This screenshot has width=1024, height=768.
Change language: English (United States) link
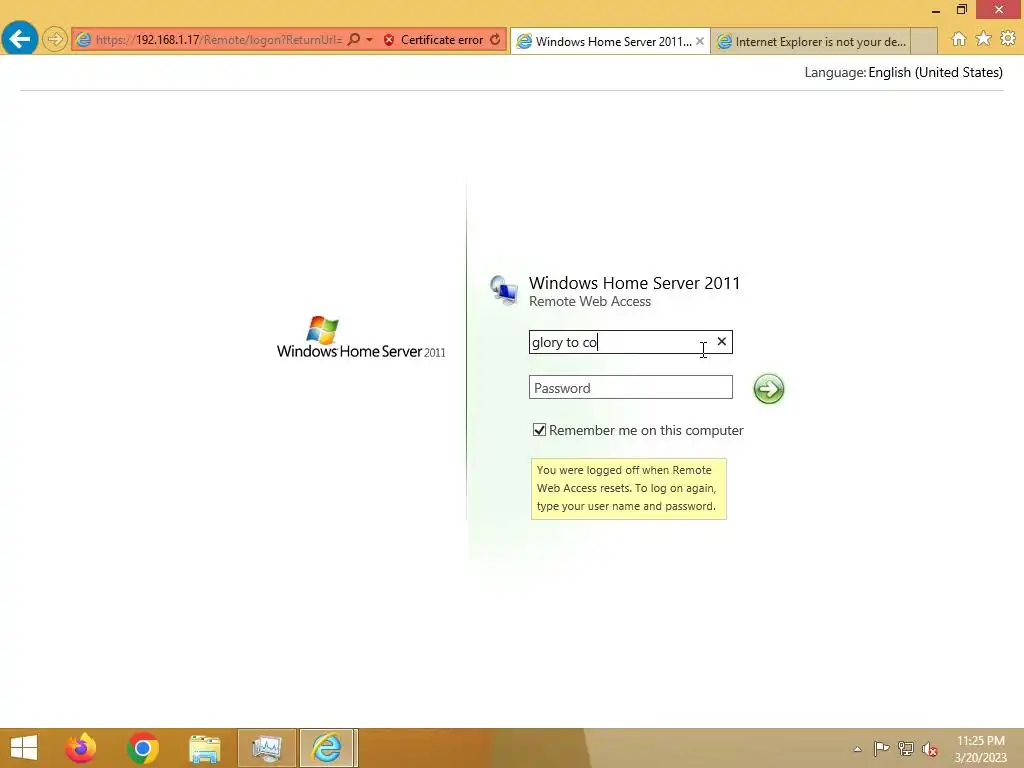point(935,72)
